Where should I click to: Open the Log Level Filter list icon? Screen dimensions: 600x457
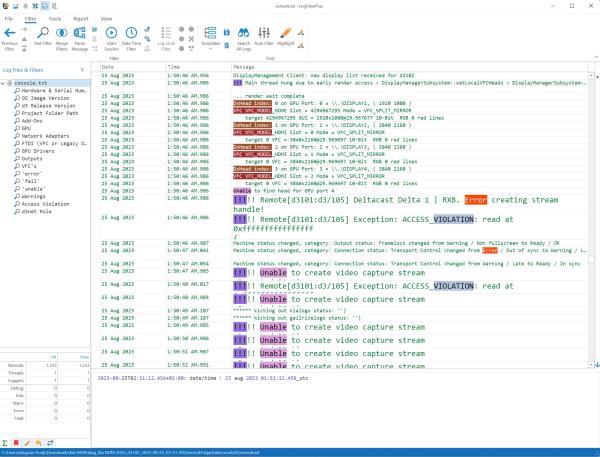(166, 38)
